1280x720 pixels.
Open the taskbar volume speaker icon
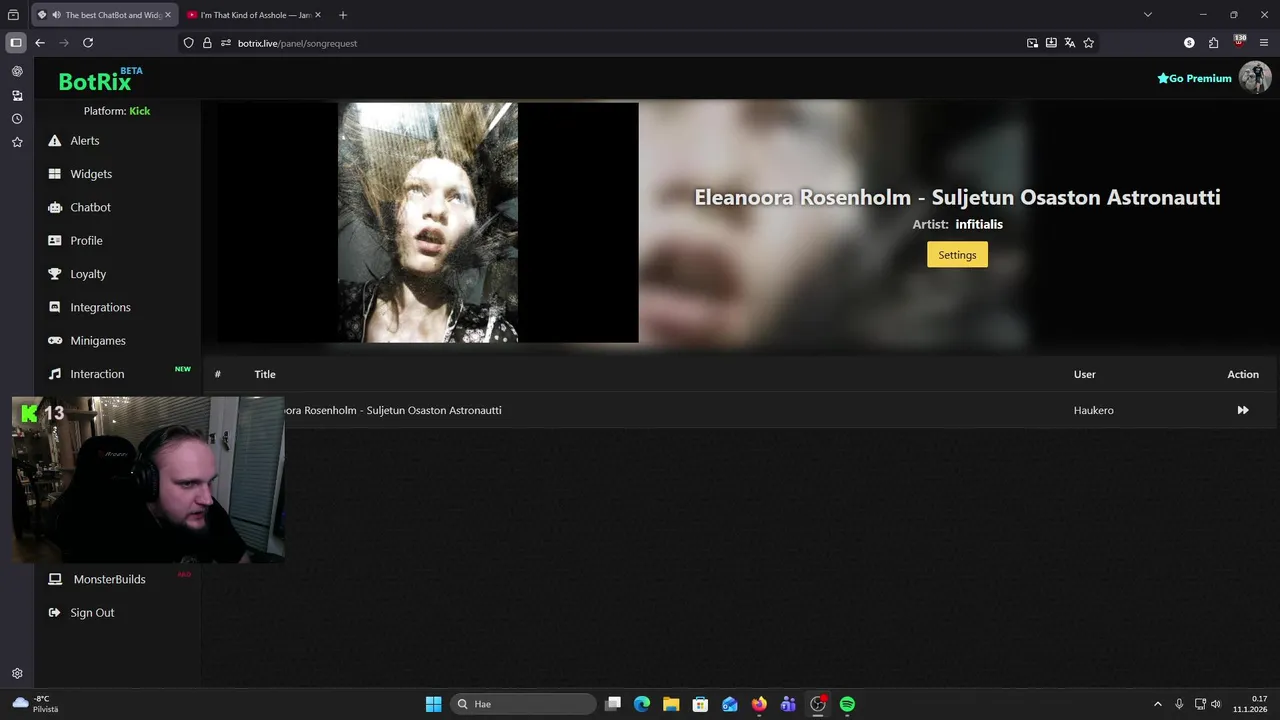(x=1216, y=704)
